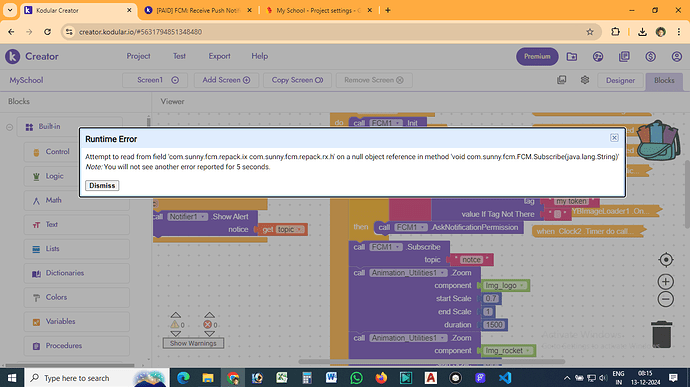Switch to FCM Push Notification browser tab
Viewport: 690px width, 387px height.
[x=197, y=10]
